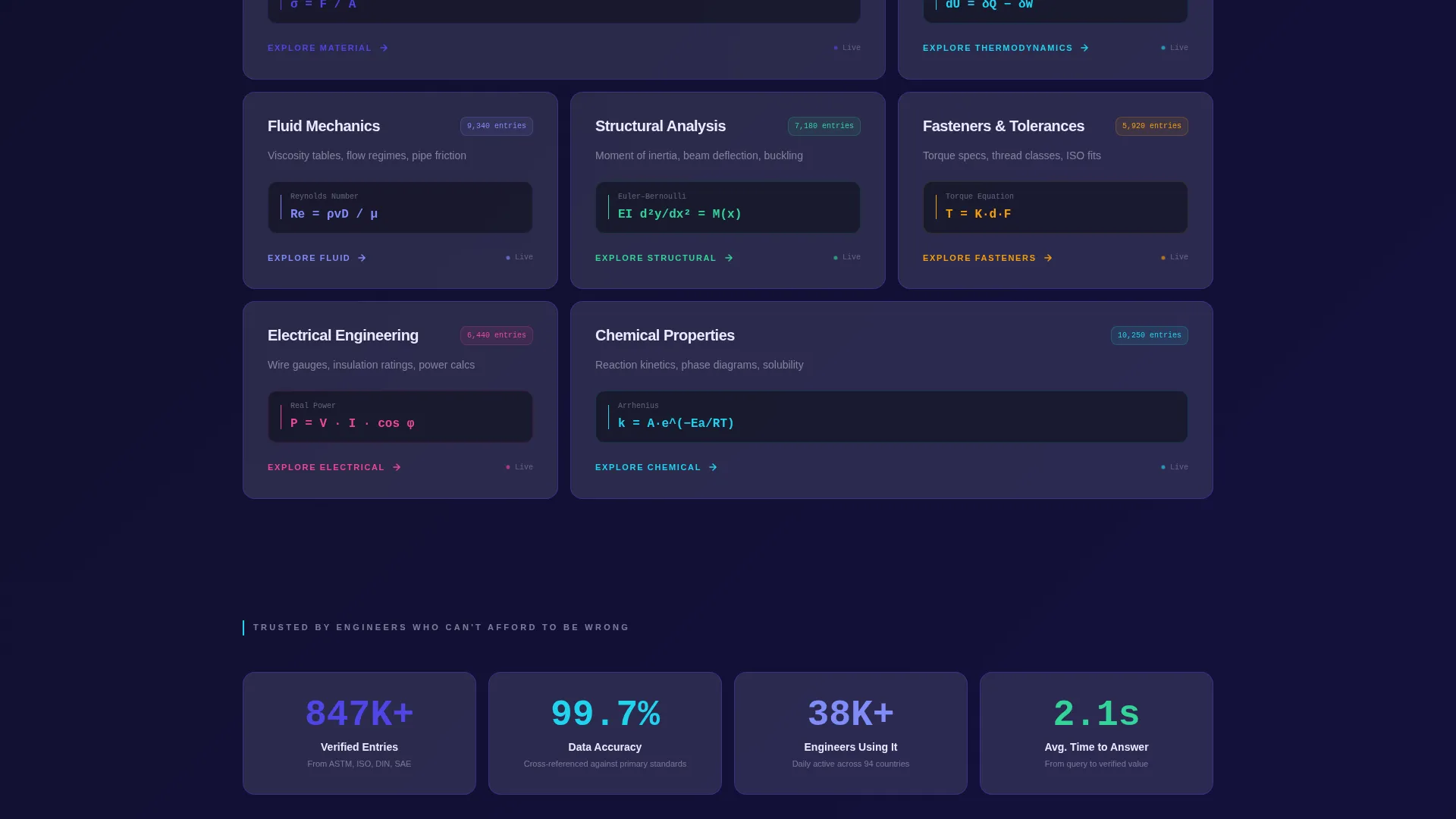Click the arrow icon beside Explore Fasteners
This screenshot has height=819, width=1456.
coord(1048,258)
